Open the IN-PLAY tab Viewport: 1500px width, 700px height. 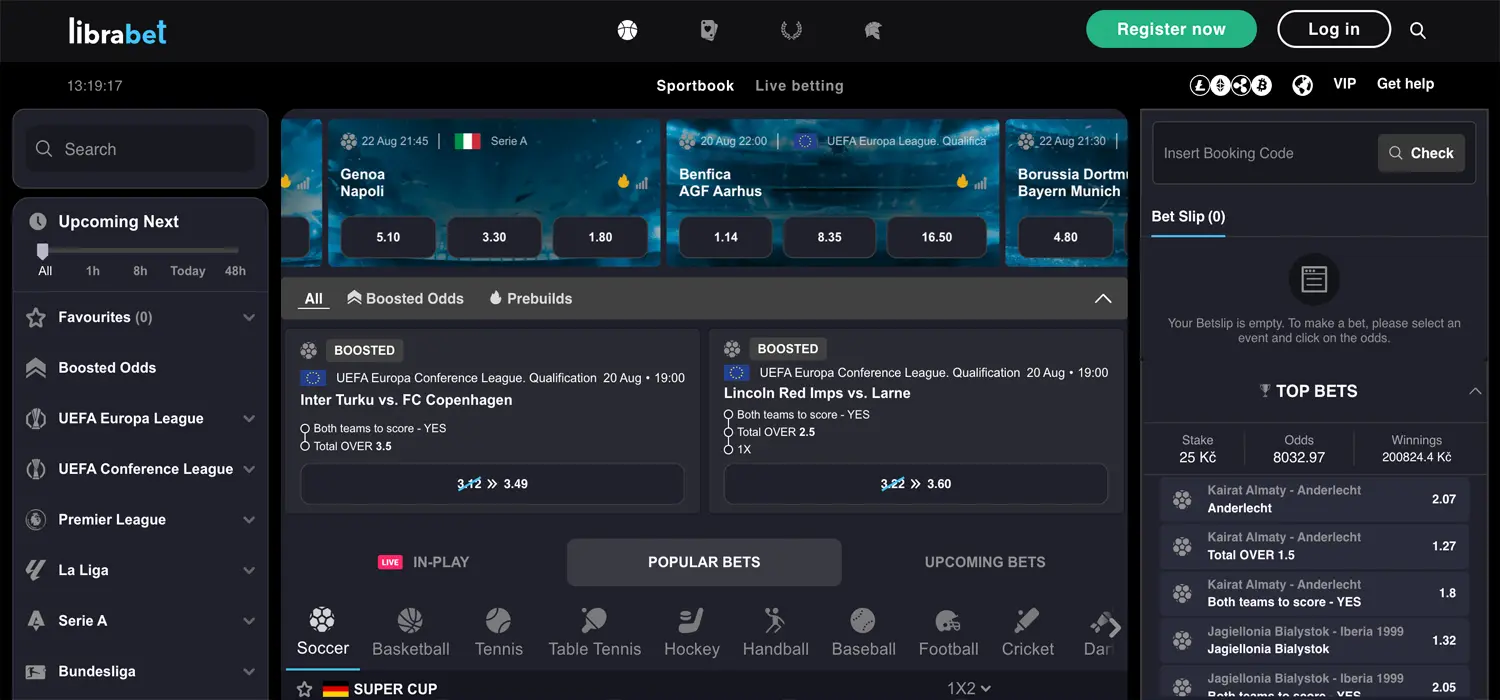[424, 562]
